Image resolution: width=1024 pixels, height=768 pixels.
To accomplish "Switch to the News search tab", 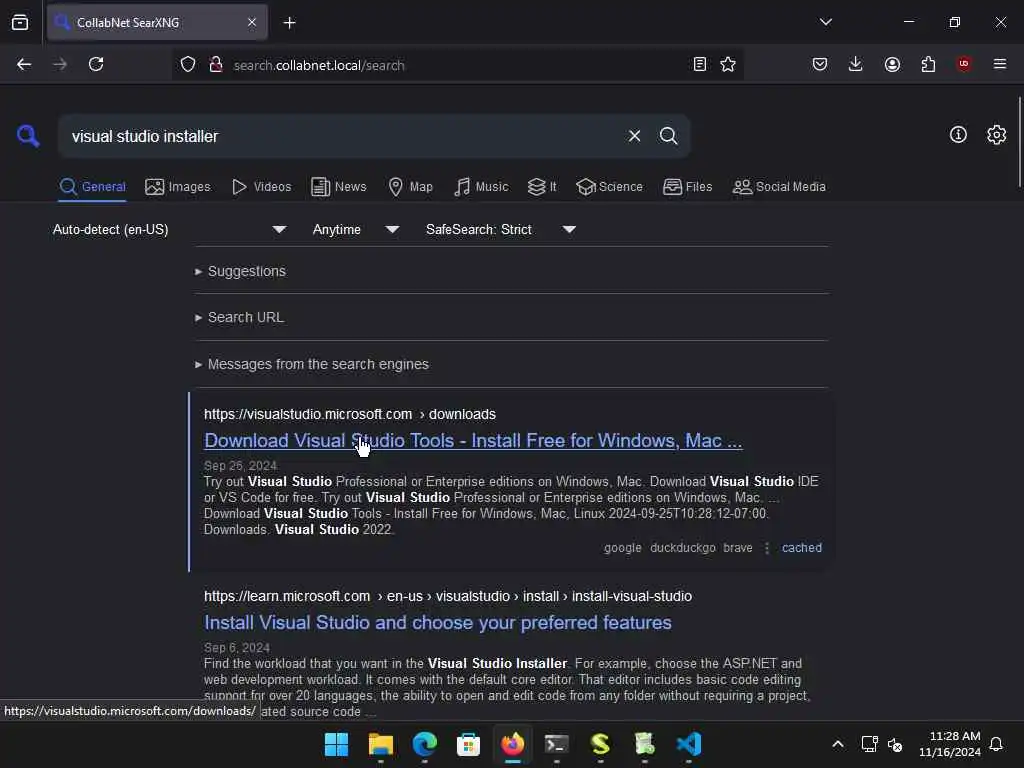I will pos(338,187).
